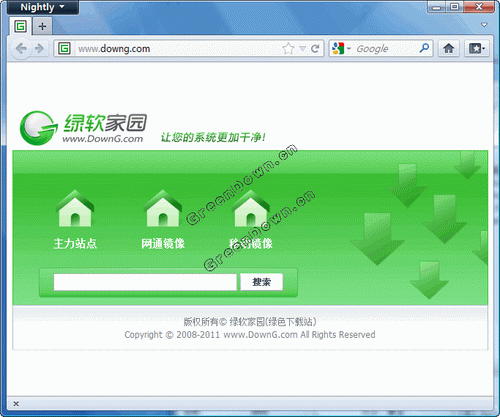Open the Nightly application menu
500x417 pixels.
tap(43, 7)
